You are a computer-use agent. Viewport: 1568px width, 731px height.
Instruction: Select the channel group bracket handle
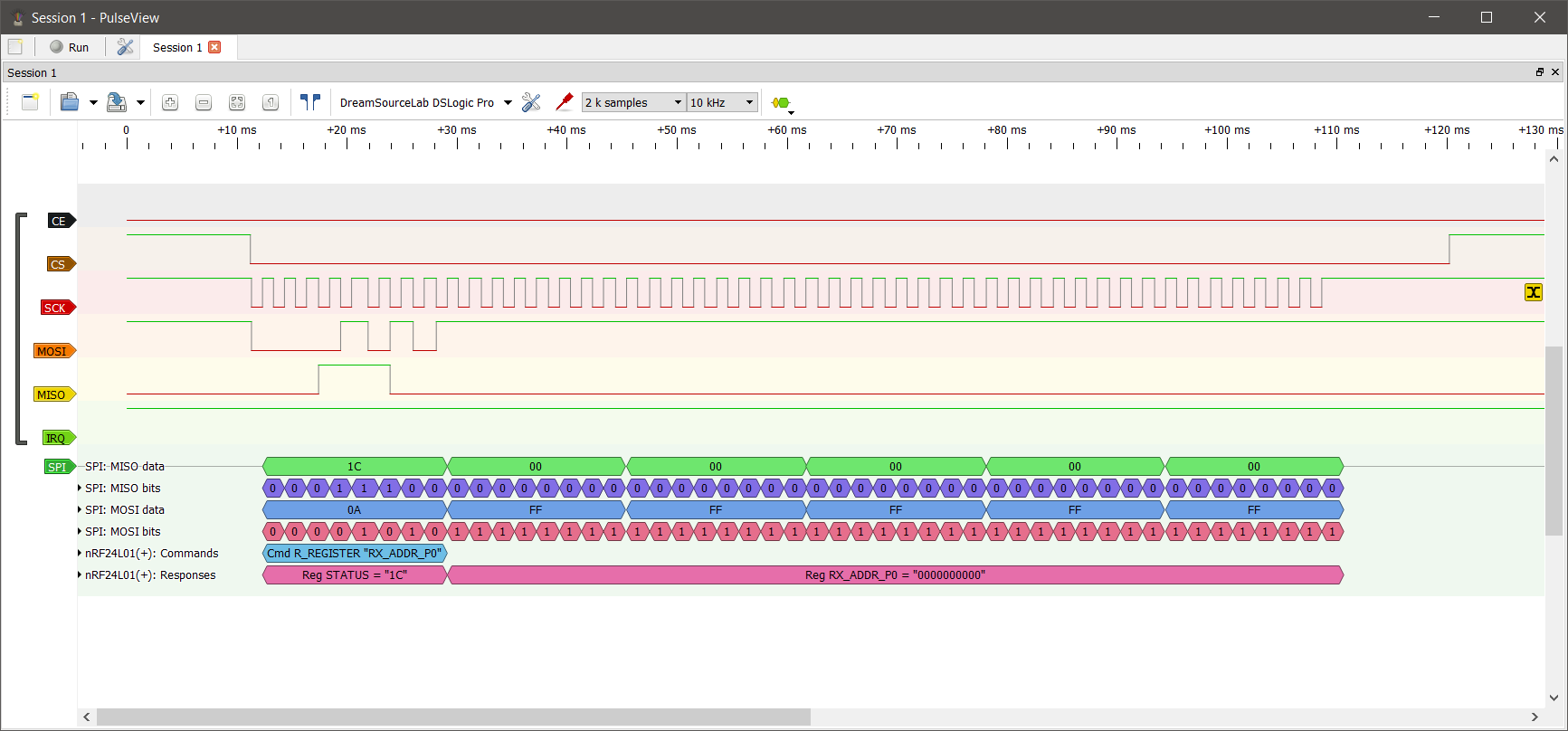coord(21,329)
